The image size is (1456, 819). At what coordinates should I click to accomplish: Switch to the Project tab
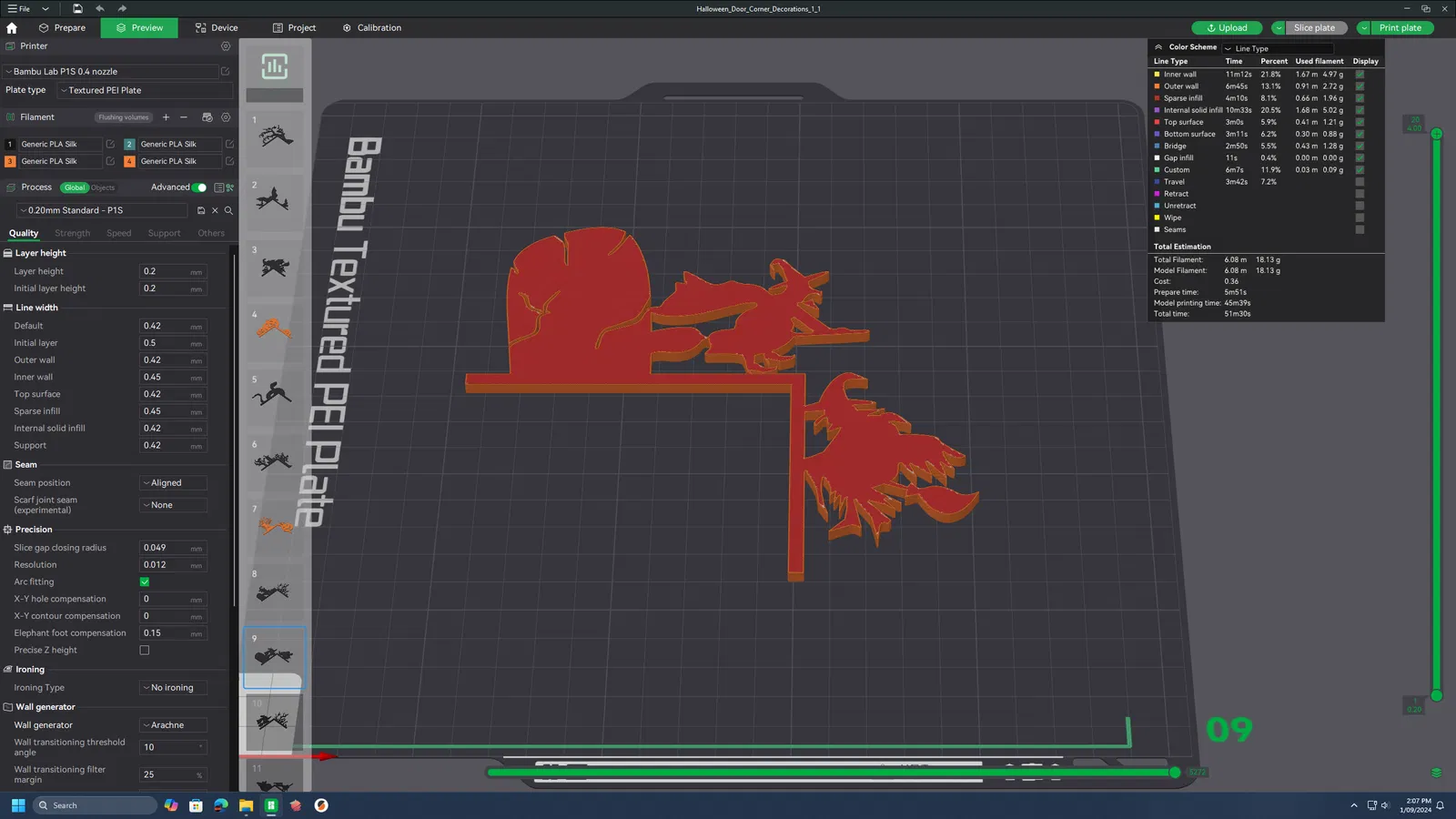pos(294,28)
